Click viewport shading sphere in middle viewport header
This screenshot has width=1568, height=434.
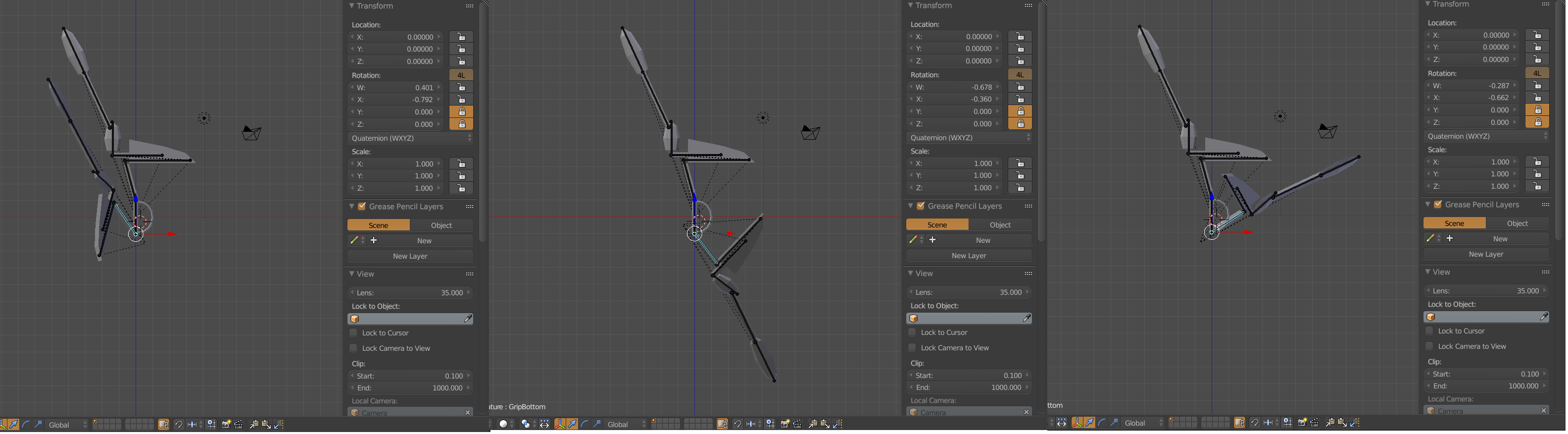[506, 424]
